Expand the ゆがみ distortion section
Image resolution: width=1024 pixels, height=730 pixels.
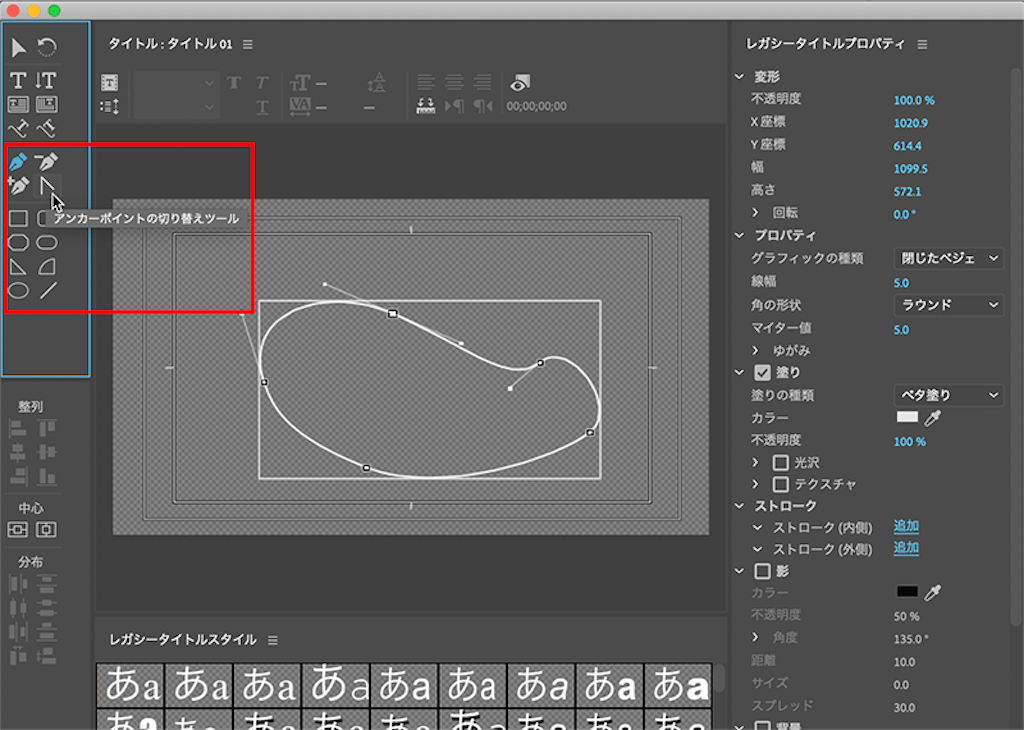[756, 350]
